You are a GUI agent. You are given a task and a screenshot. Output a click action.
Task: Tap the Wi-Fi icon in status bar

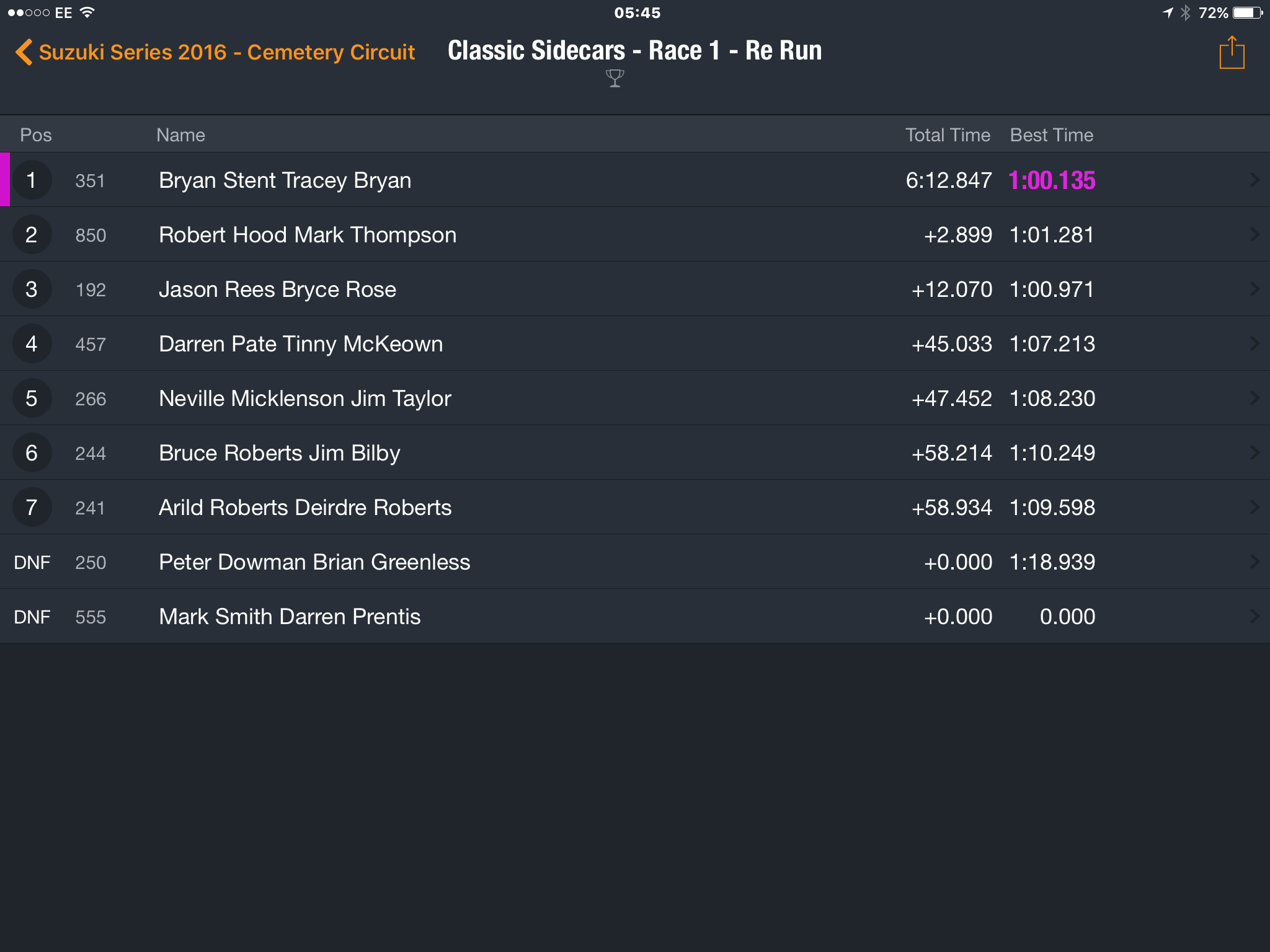coord(87,12)
